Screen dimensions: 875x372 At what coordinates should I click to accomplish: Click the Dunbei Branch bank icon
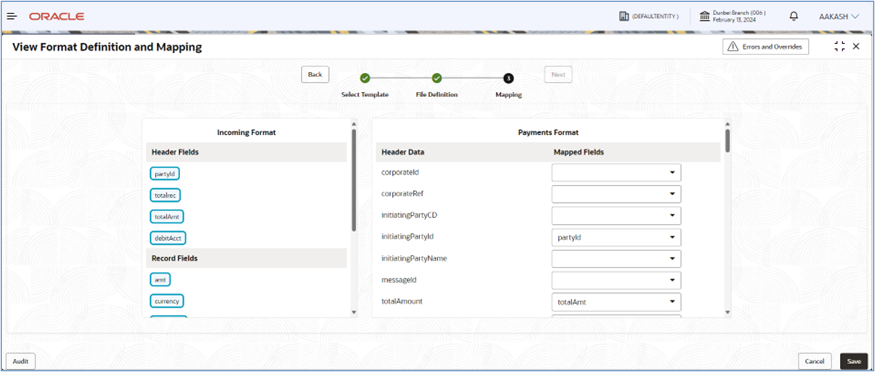click(x=705, y=17)
